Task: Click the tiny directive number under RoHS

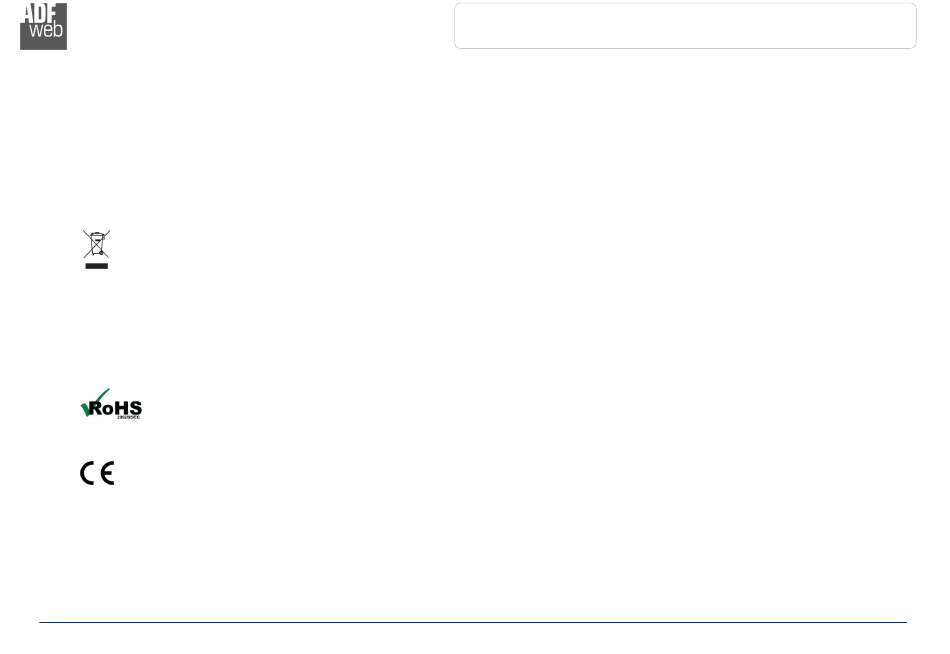Action: (x=128, y=417)
